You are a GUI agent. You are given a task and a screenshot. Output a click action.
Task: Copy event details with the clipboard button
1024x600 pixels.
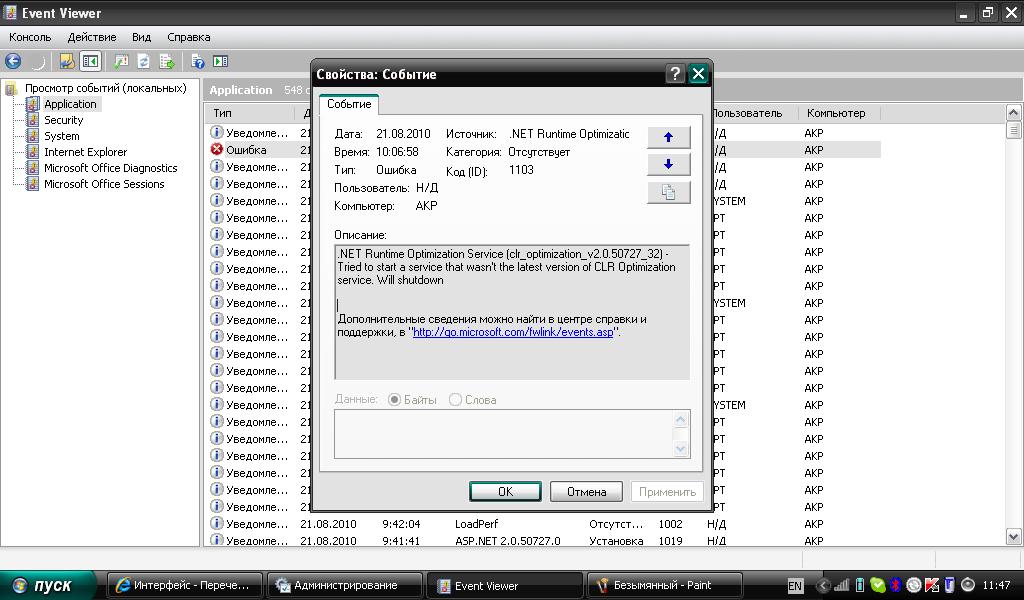click(x=668, y=192)
